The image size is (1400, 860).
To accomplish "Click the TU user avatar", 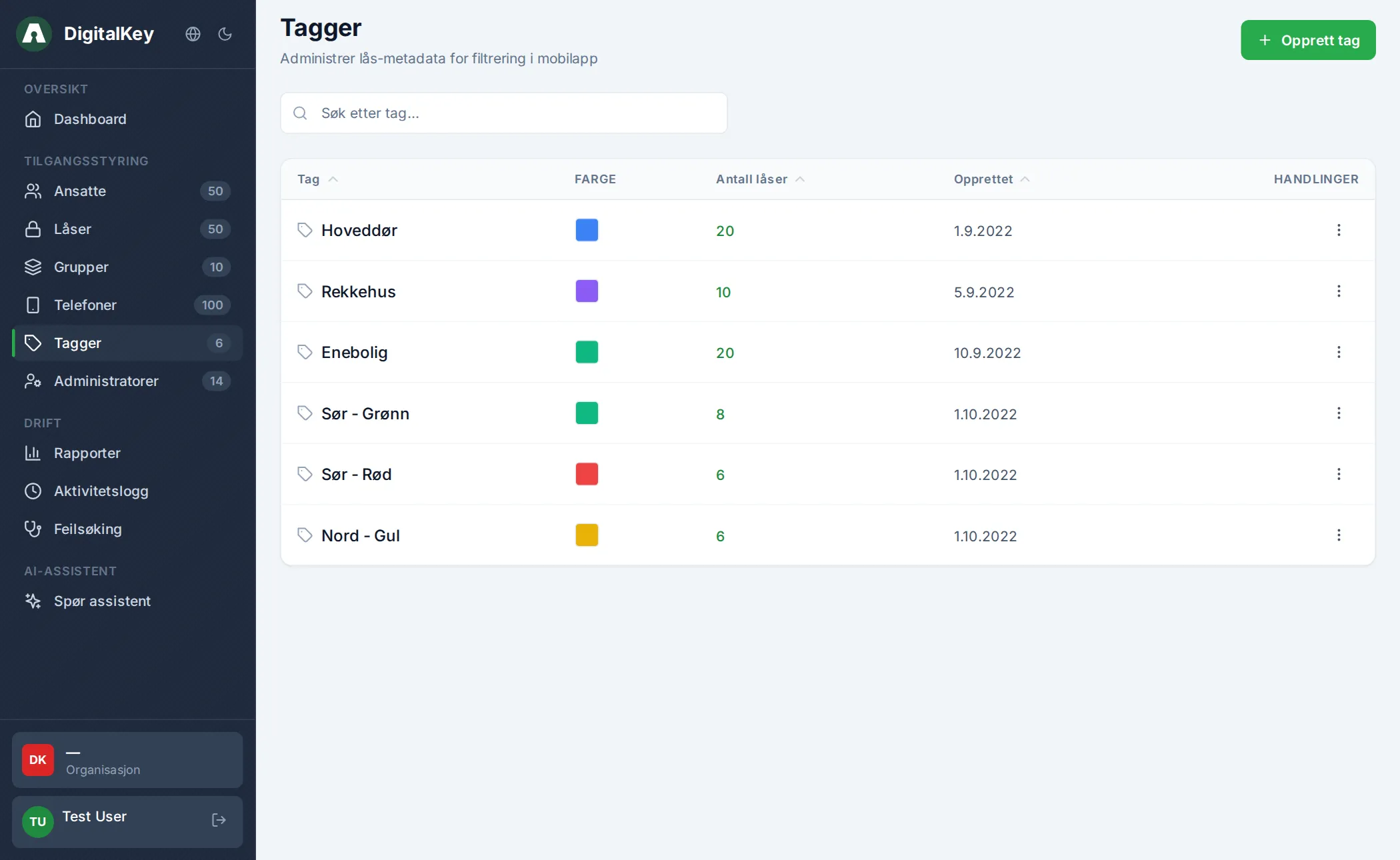I will click(38, 822).
